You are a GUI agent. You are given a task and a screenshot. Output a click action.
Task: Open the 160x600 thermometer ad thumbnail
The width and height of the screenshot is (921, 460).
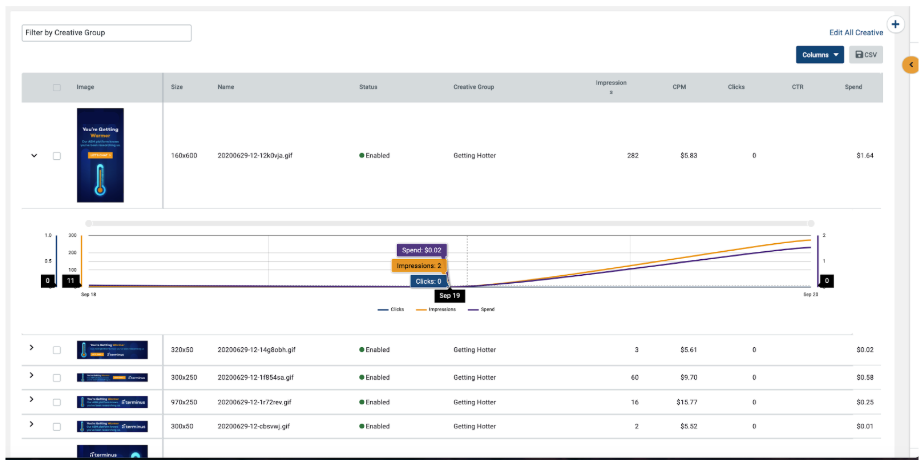[100, 155]
